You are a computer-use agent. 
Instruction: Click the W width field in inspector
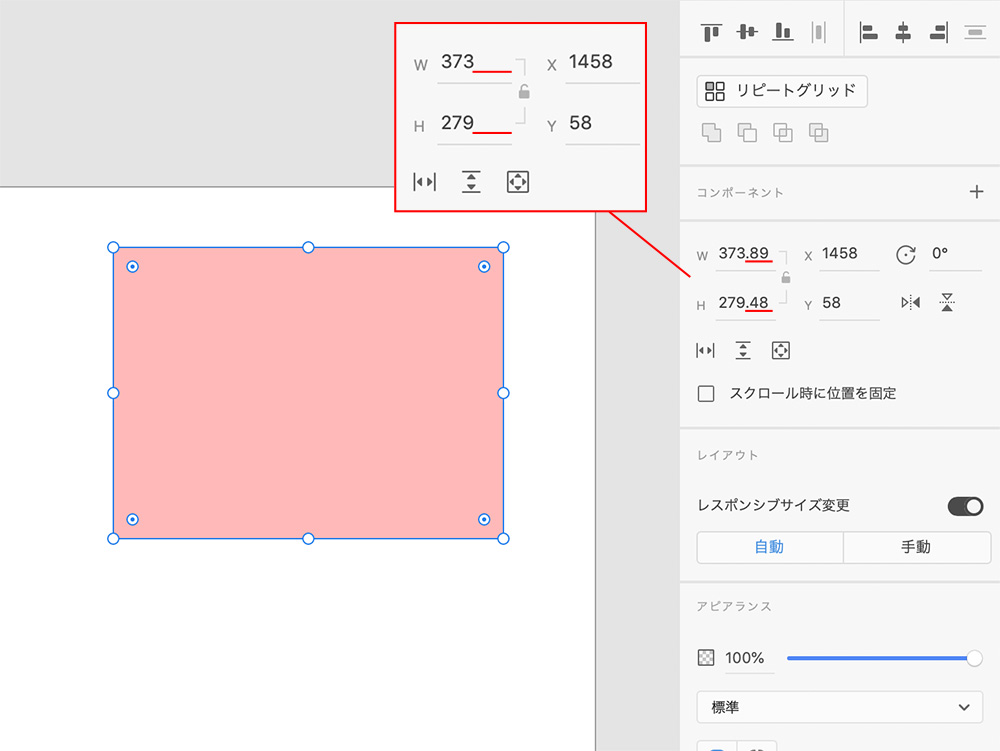pyautogui.click(x=744, y=254)
